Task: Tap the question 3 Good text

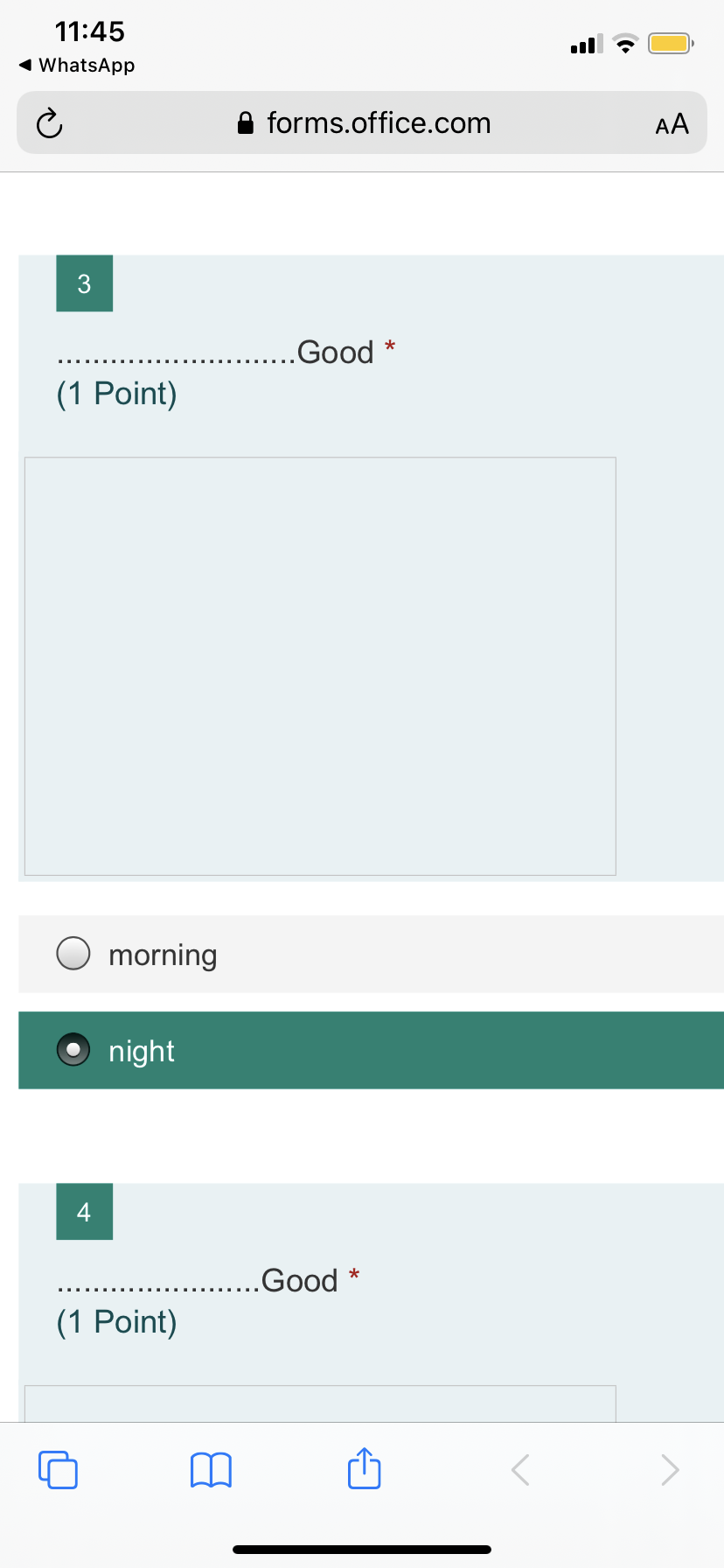Action: click(x=335, y=352)
